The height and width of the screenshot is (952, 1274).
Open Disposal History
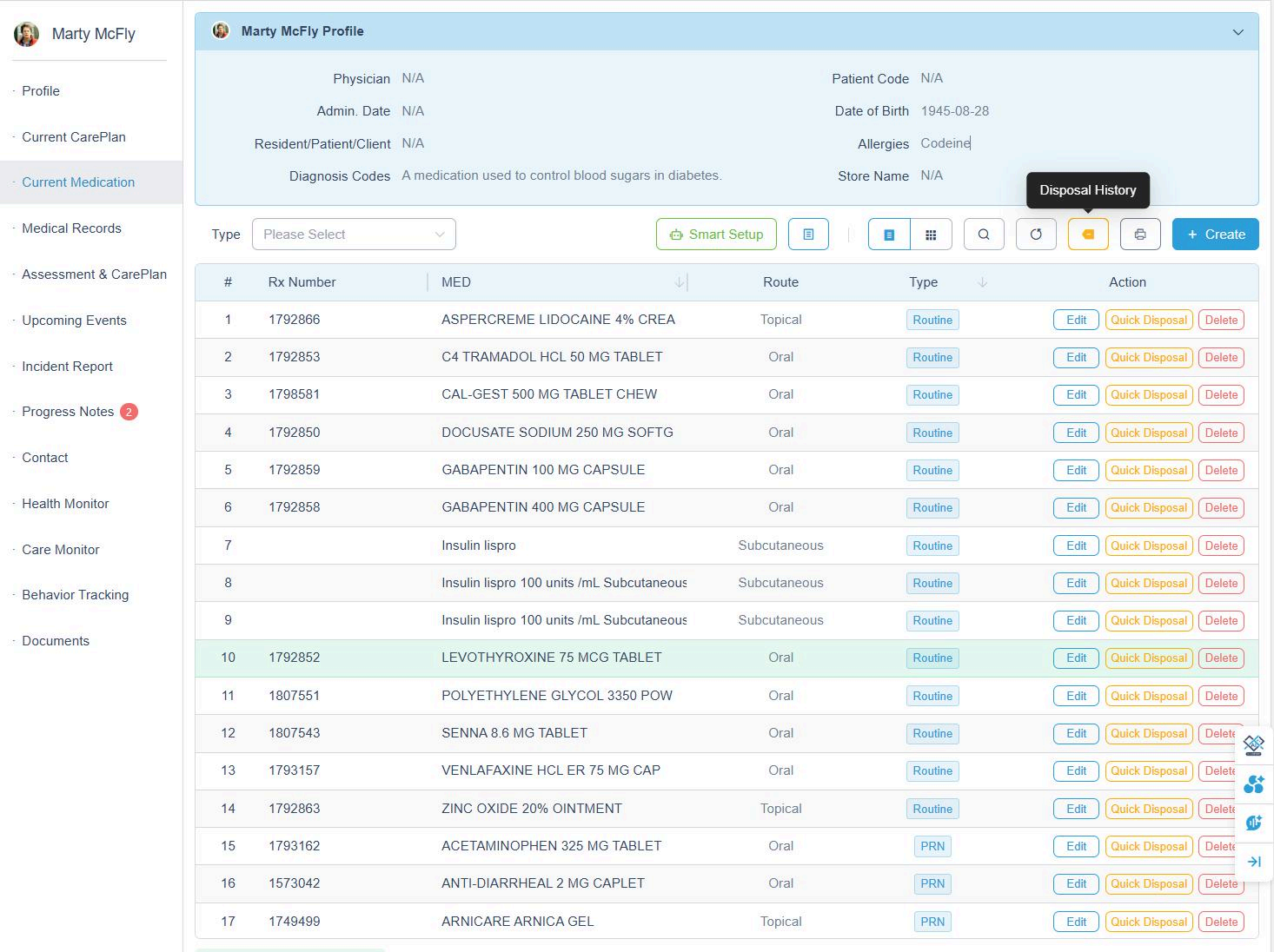pos(1088,235)
